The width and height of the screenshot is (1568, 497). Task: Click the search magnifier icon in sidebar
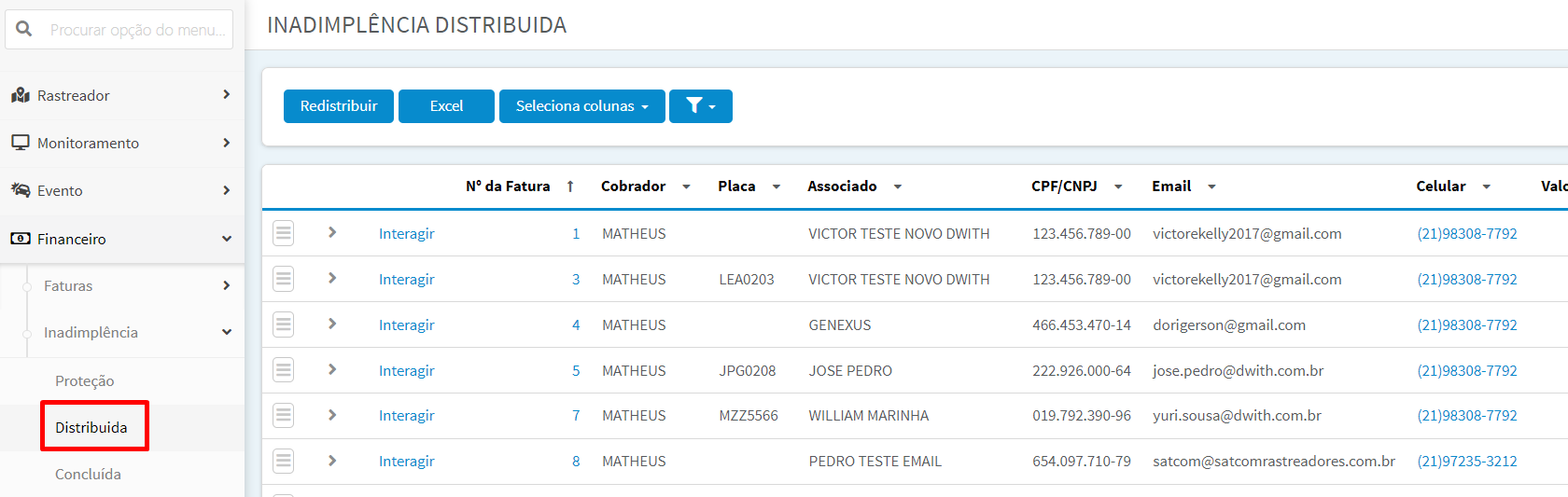pyautogui.click(x=23, y=29)
